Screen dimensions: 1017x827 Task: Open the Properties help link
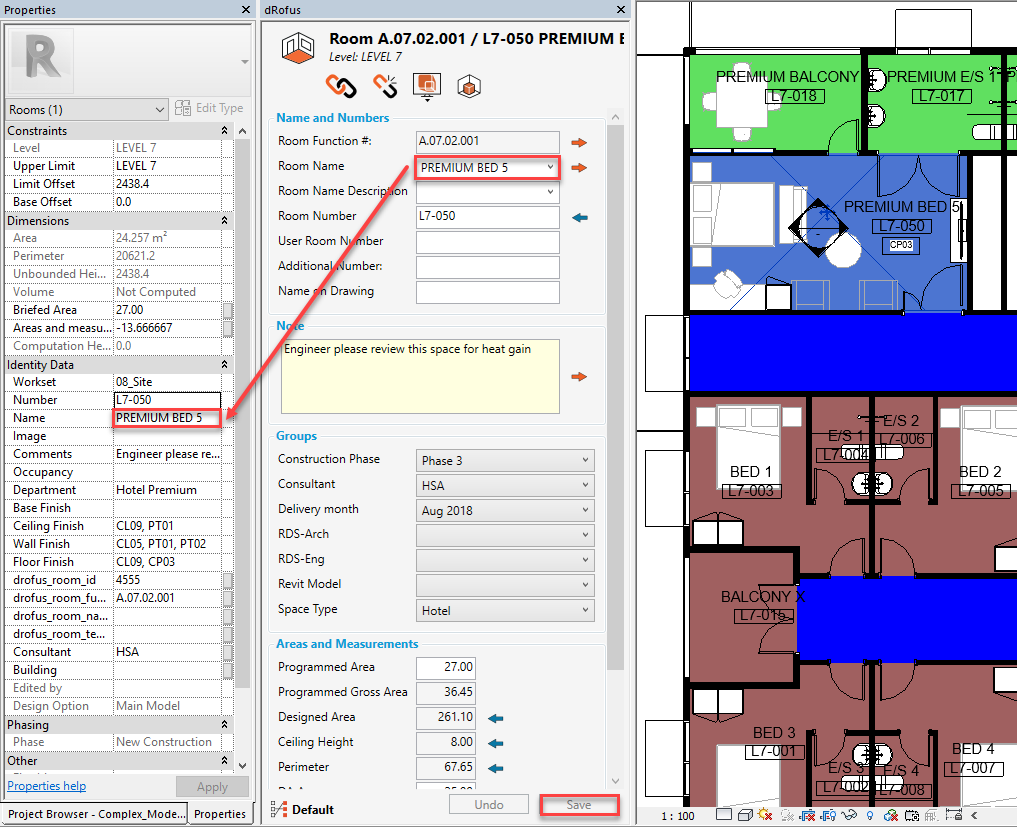[47, 786]
